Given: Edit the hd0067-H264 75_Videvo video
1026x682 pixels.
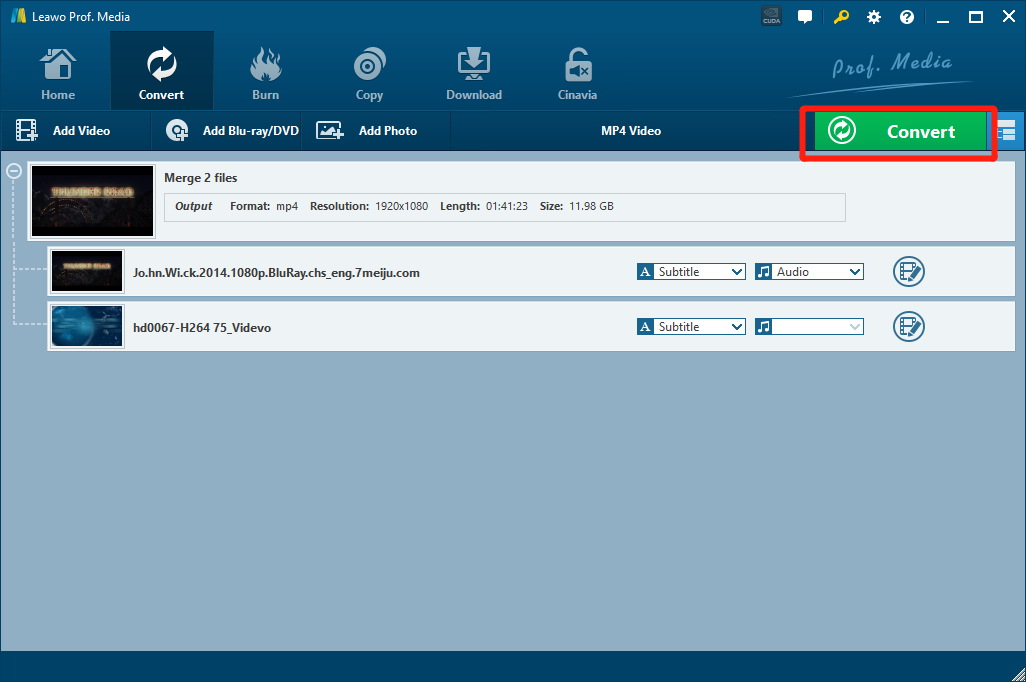Looking at the screenshot, I should pyautogui.click(x=909, y=327).
